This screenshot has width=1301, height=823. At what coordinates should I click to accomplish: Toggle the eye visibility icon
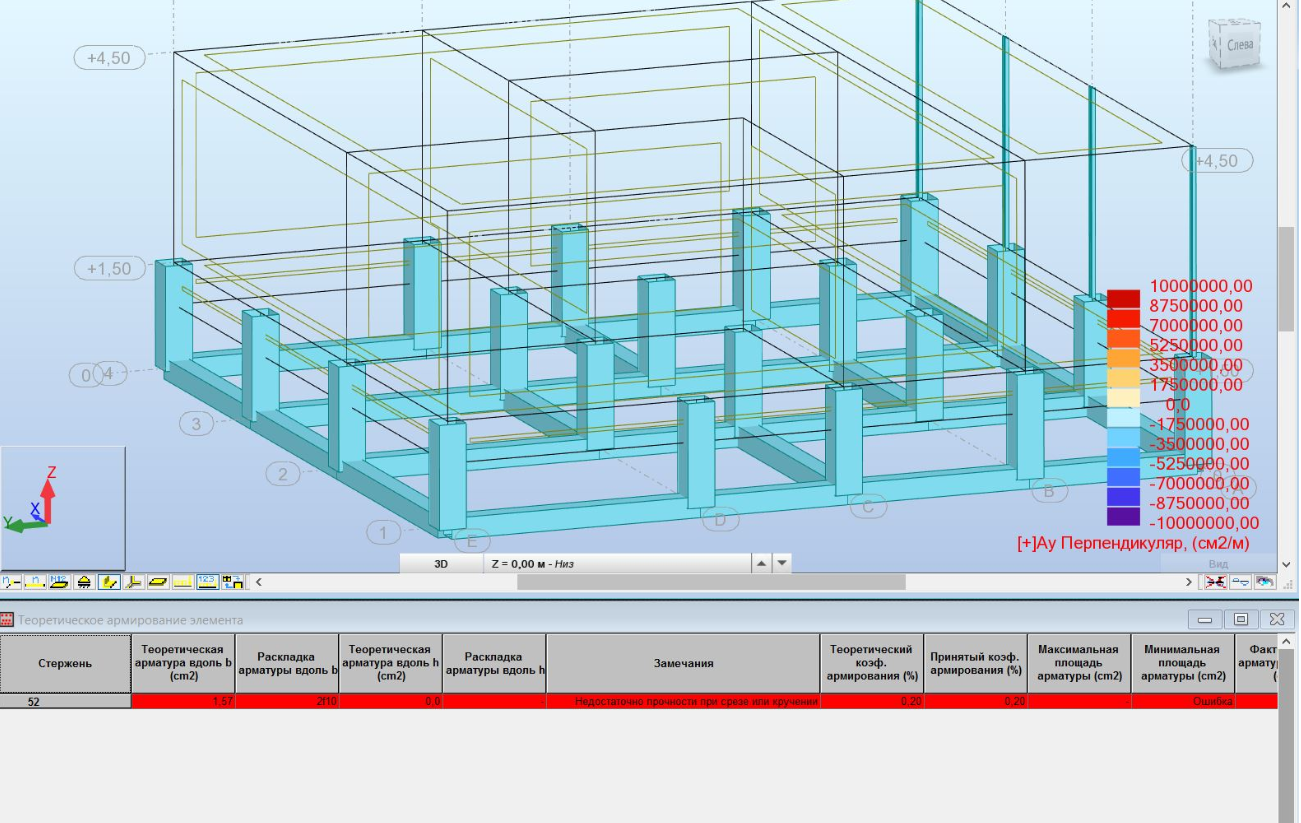pos(1265,581)
